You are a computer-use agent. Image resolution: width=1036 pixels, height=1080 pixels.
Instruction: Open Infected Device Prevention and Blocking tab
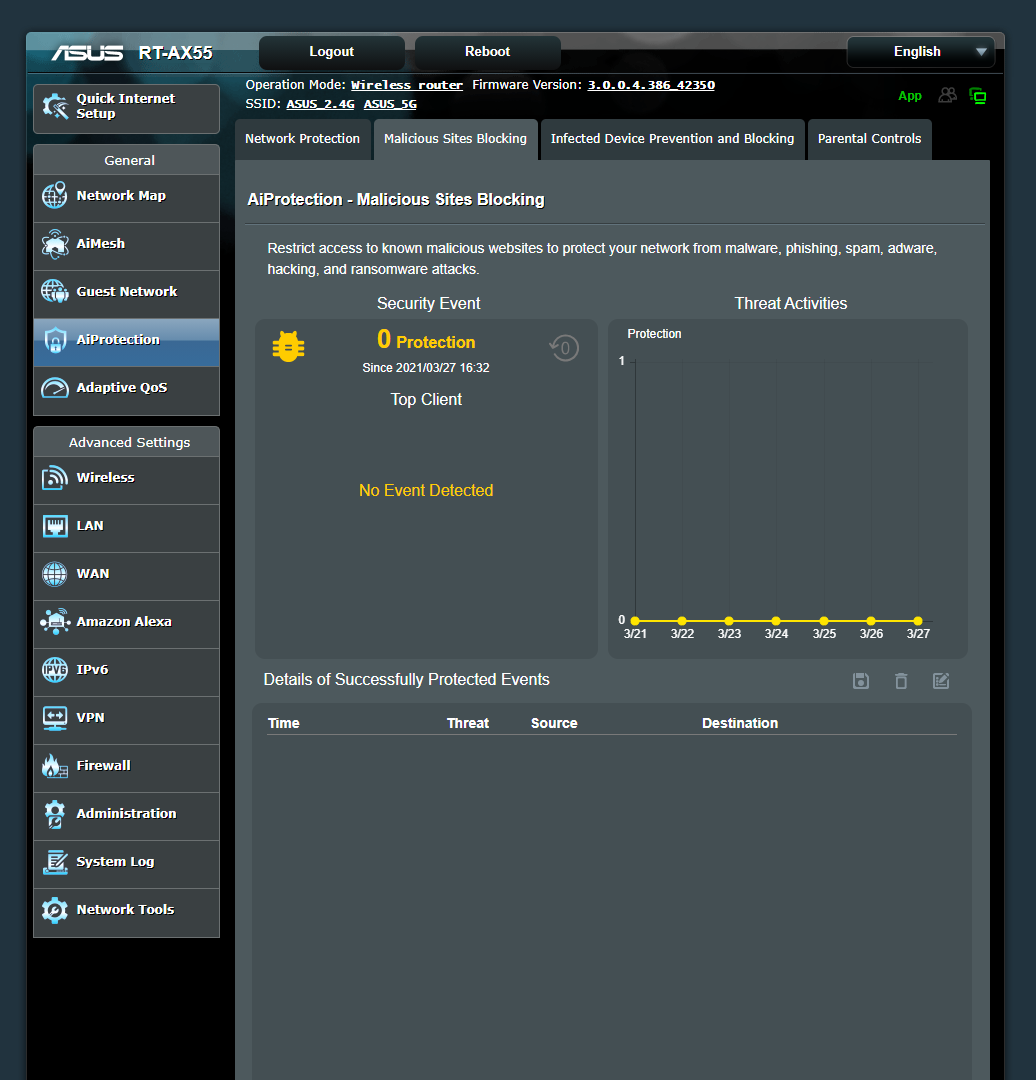pos(672,139)
